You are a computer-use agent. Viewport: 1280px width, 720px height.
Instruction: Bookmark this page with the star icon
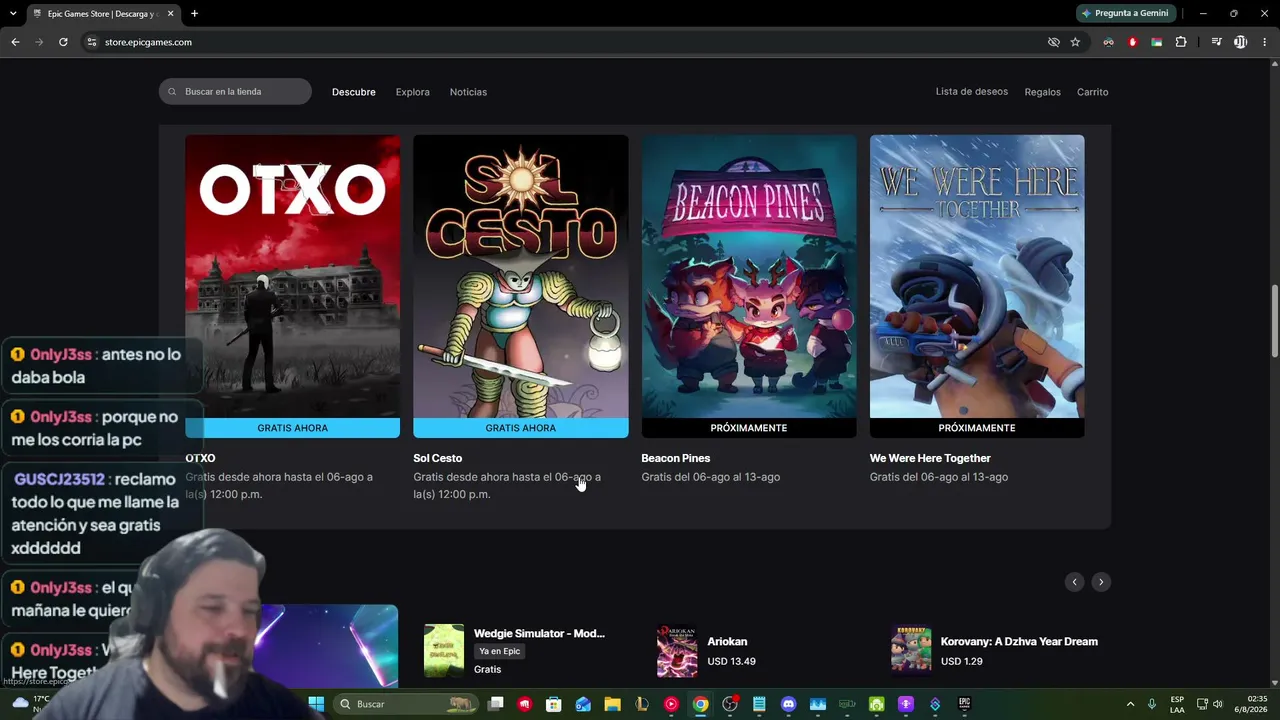(1075, 42)
